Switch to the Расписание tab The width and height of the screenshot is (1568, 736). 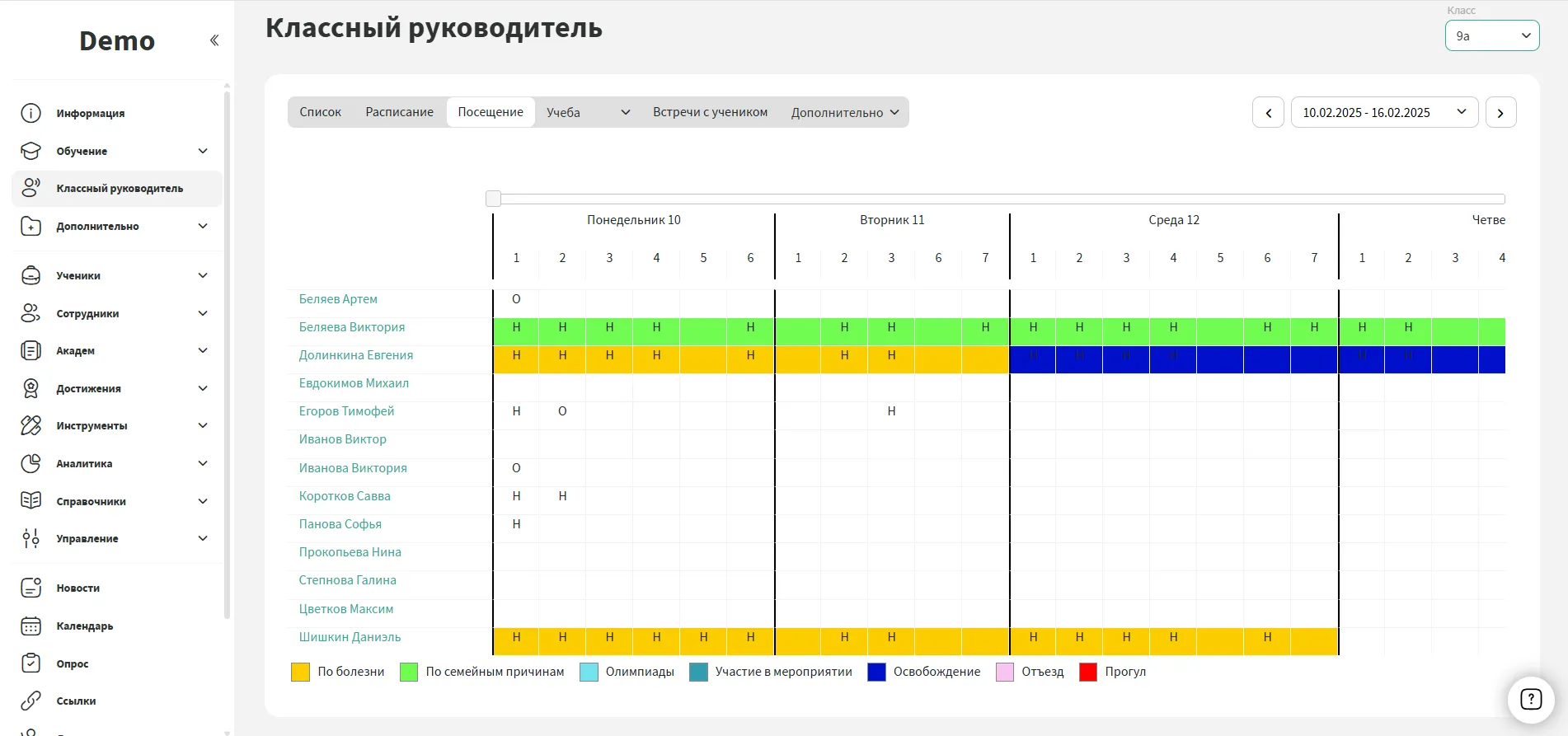(x=399, y=112)
